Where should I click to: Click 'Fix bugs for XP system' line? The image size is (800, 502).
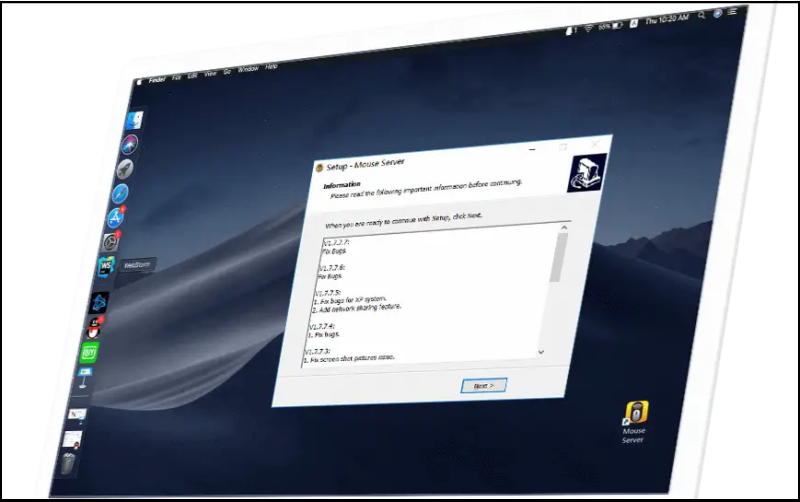point(349,300)
